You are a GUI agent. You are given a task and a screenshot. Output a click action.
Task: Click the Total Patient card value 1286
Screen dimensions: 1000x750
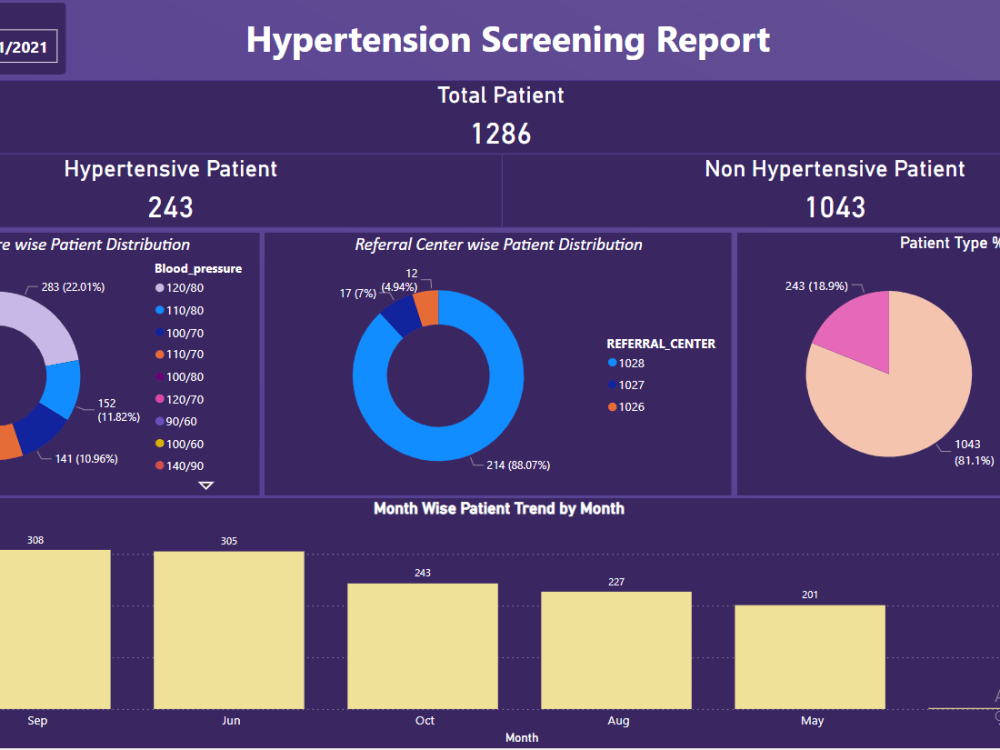coord(501,134)
